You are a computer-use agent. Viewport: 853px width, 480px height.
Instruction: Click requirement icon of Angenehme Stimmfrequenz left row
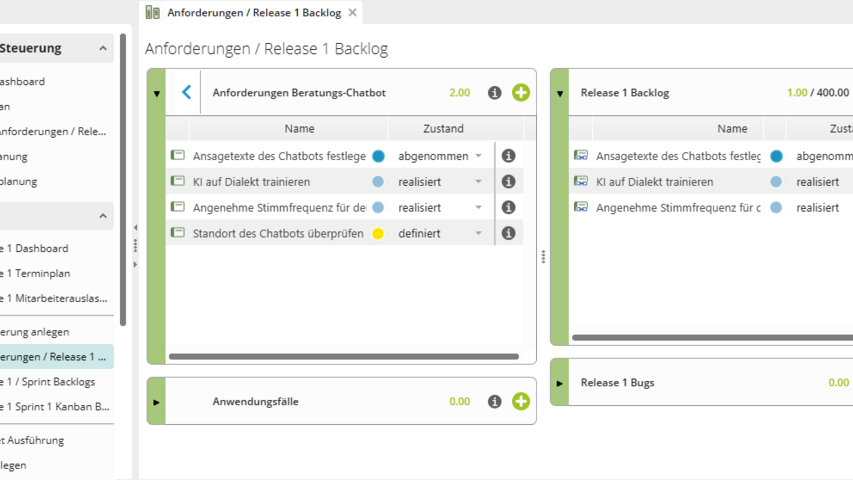tap(178, 207)
